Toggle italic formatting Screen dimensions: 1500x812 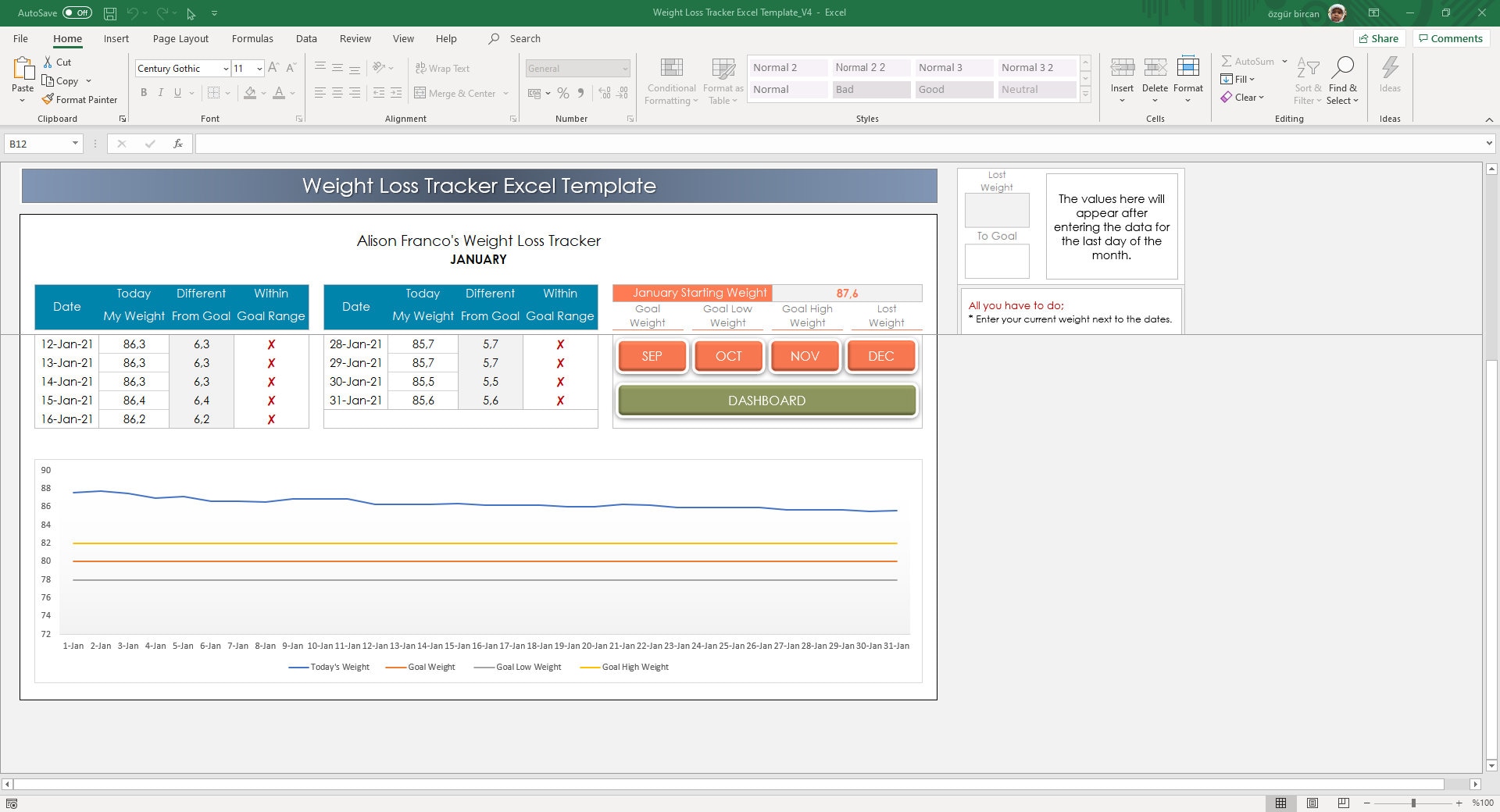point(161,93)
